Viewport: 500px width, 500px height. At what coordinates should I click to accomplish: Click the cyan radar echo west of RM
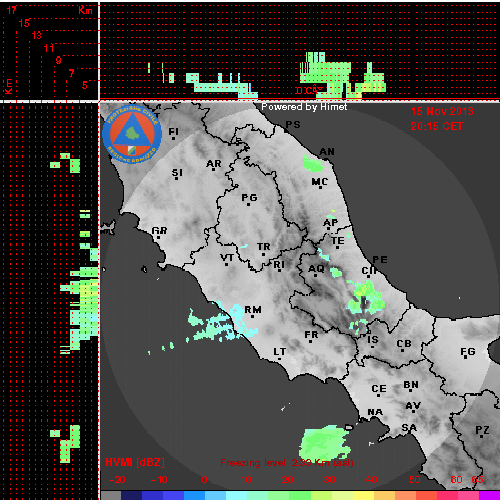pyautogui.click(x=222, y=323)
